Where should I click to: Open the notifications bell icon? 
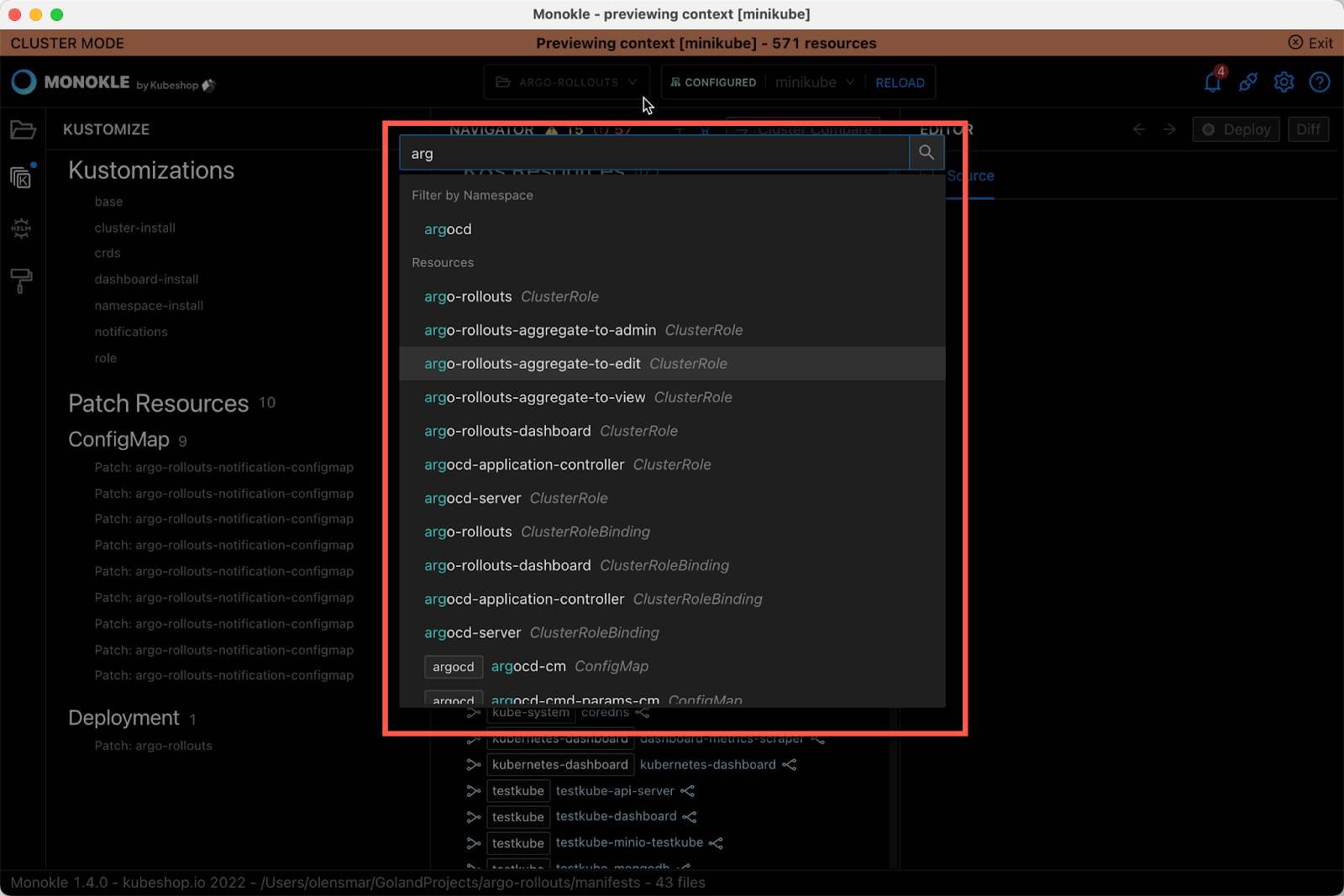1212,82
